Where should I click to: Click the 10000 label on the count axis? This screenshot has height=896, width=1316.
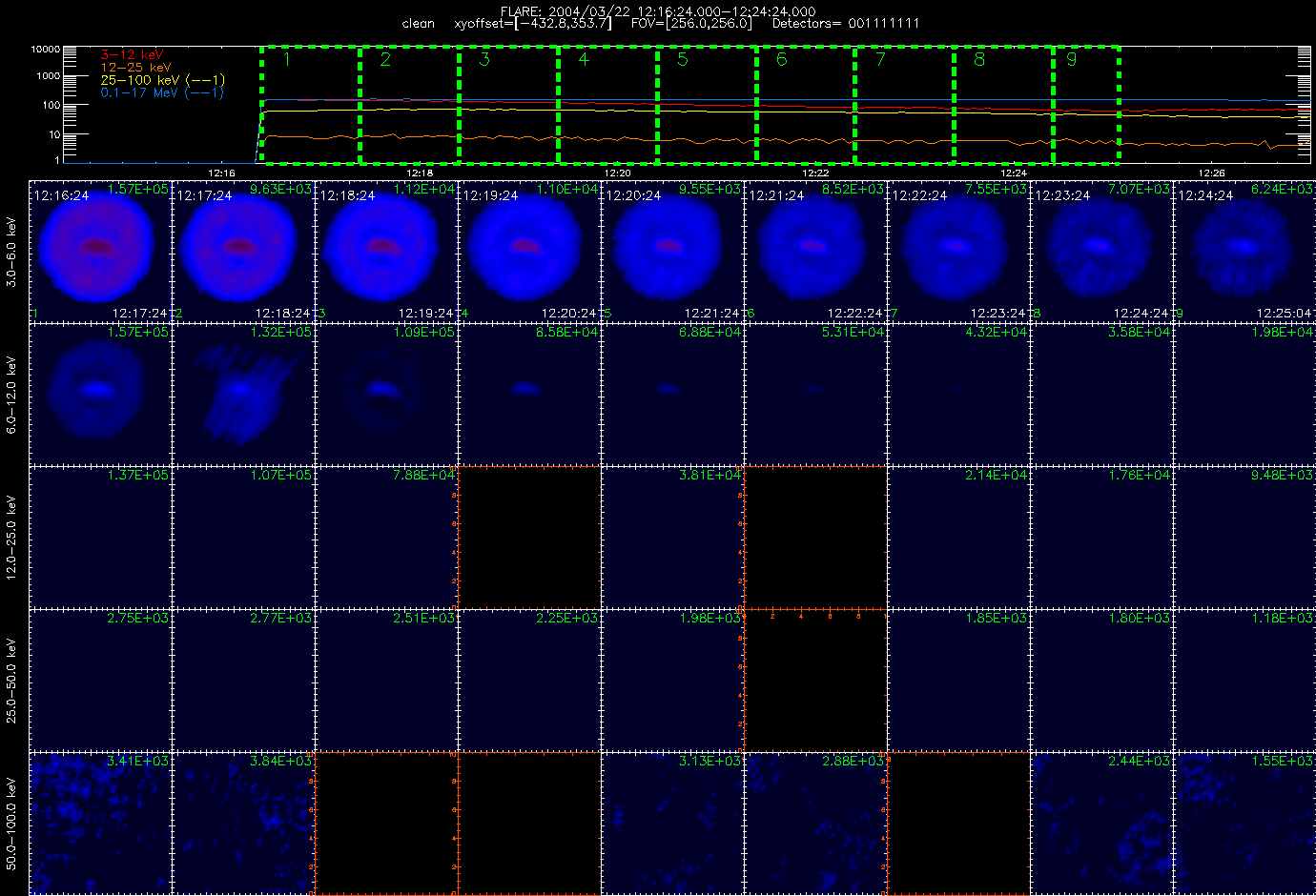(x=46, y=49)
